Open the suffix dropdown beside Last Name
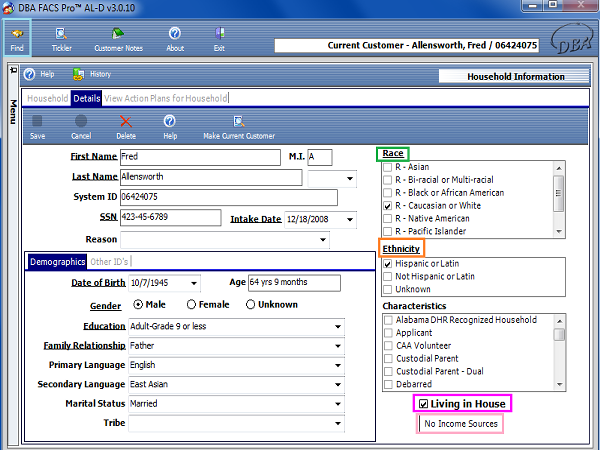This screenshot has height=450, width=600. click(x=350, y=179)
